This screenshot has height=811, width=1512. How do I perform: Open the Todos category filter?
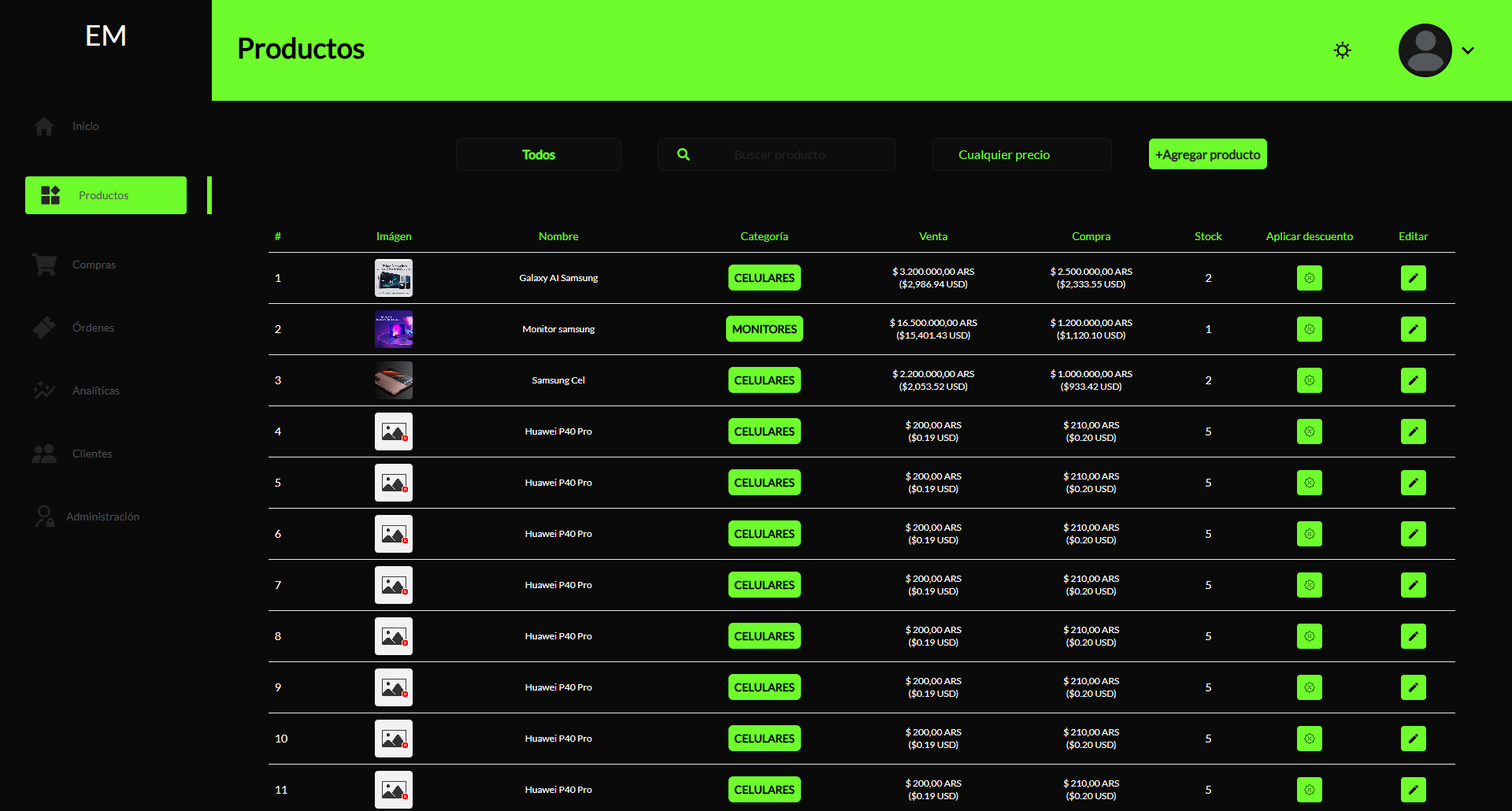pyautogui.click(x=538, y=154)
